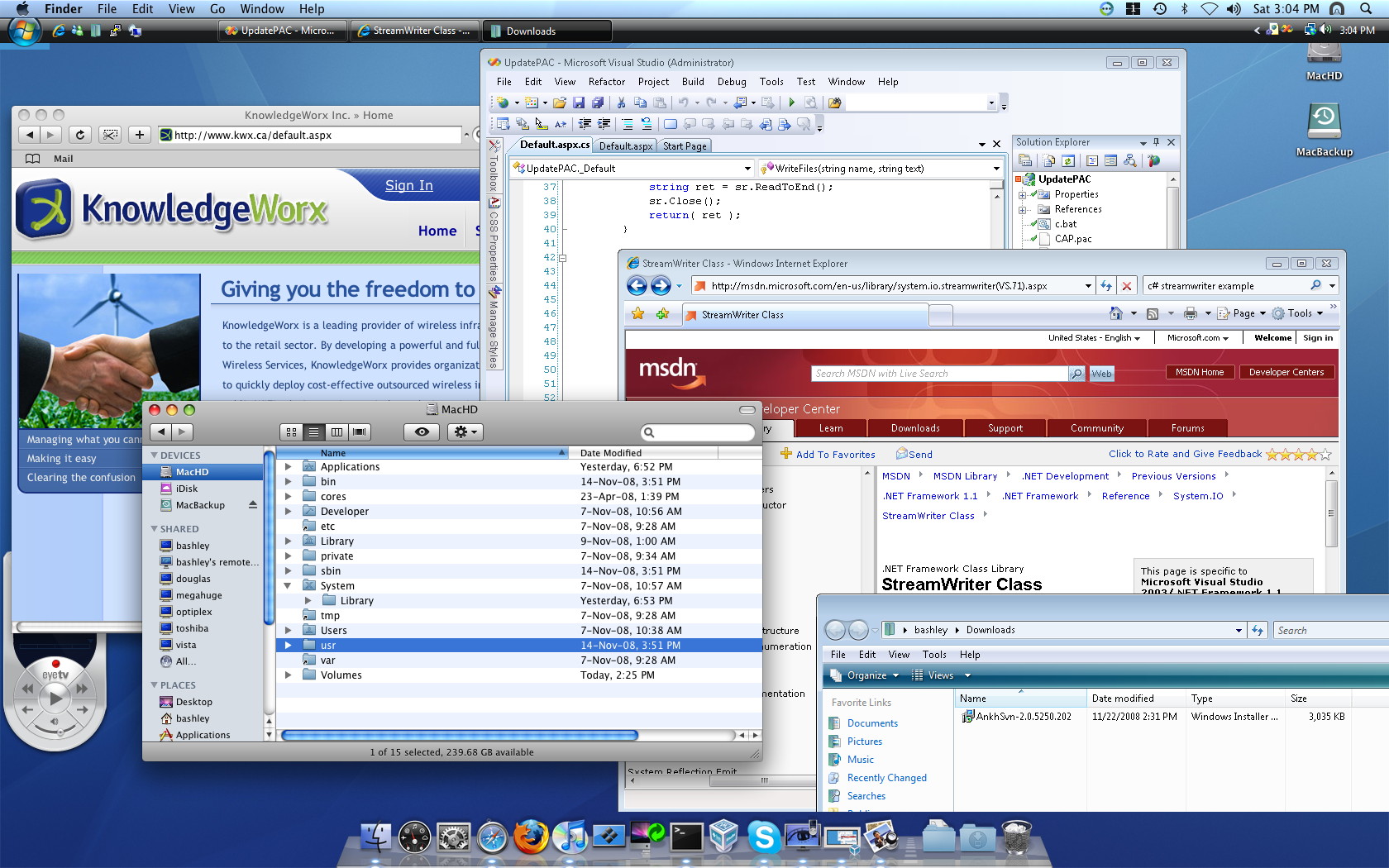Viewport: 1389px width, 868px height.
Task: Open WriteFiles member dropdown
Action: 996,169
